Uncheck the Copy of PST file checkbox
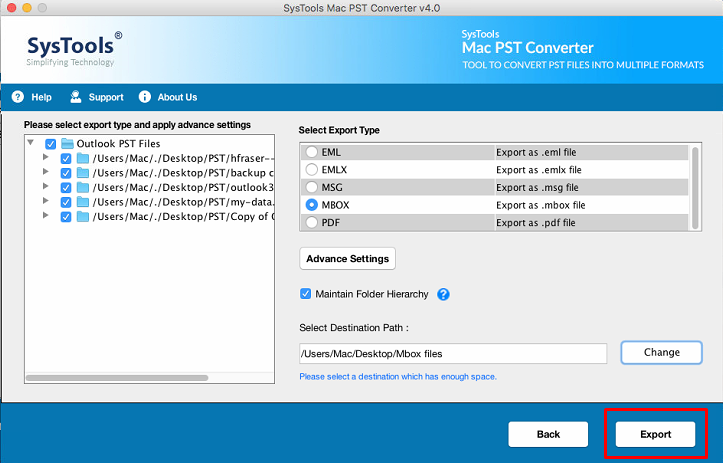This screenshot has height=463, width=723. coord(66,217)
